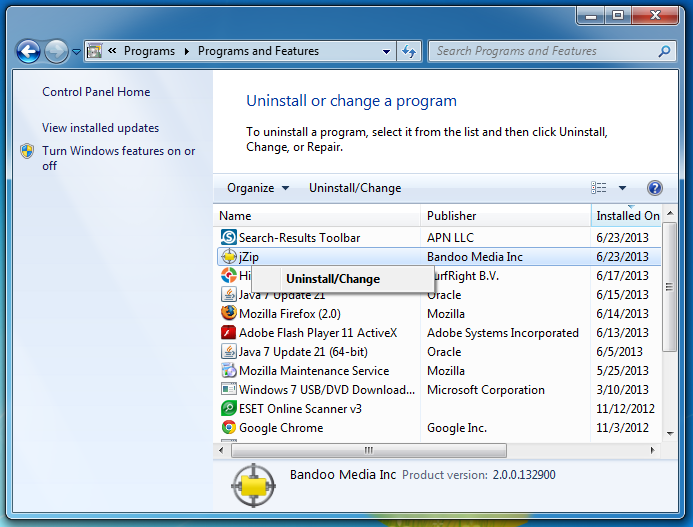This screenshot has height=527, width=693.
Task: Click horizontal scrollbar right arrow
Action: pyautogui.click(x=652, y=451)
